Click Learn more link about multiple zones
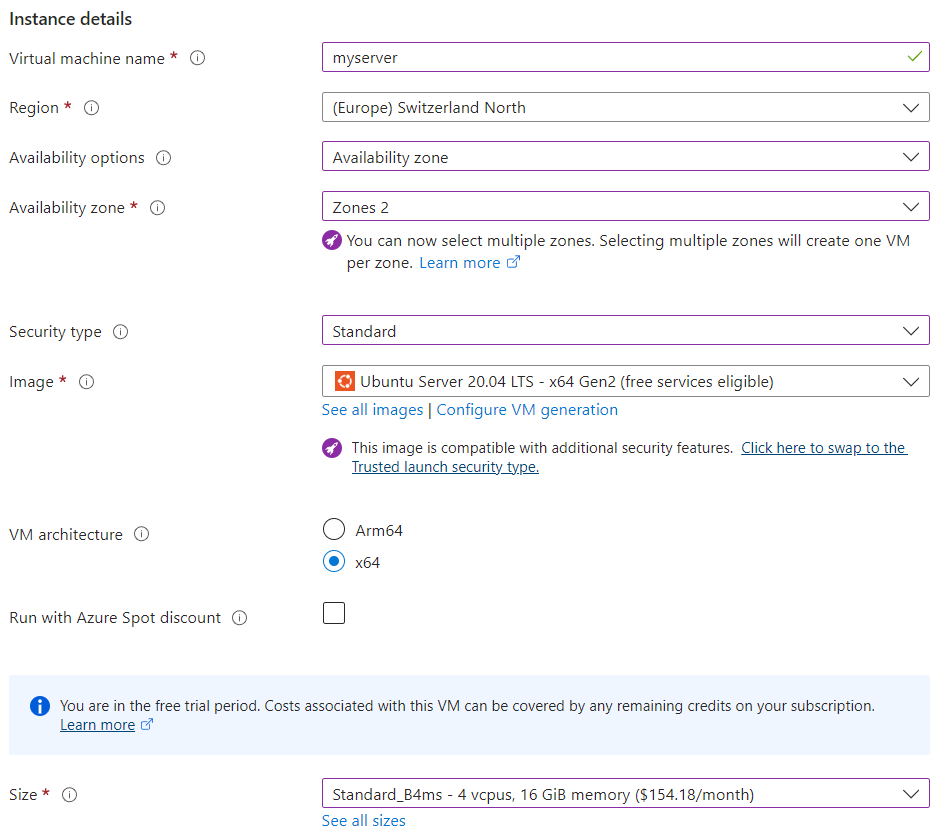This screenshot has height=833, width=945. pos(460,263)
